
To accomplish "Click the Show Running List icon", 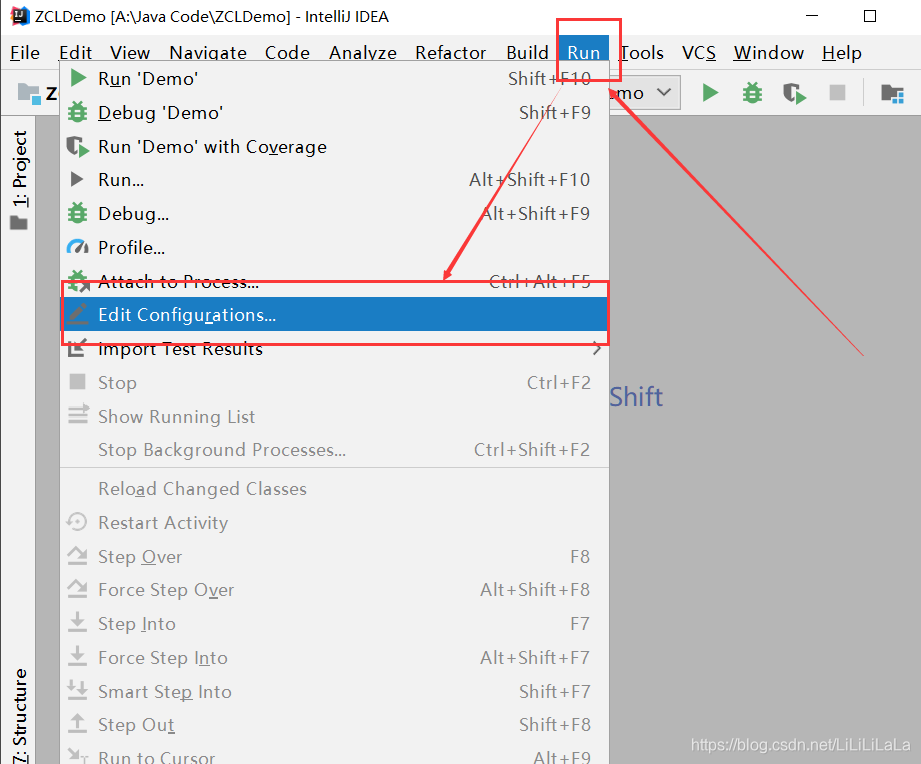I will [x=78, y=415].
